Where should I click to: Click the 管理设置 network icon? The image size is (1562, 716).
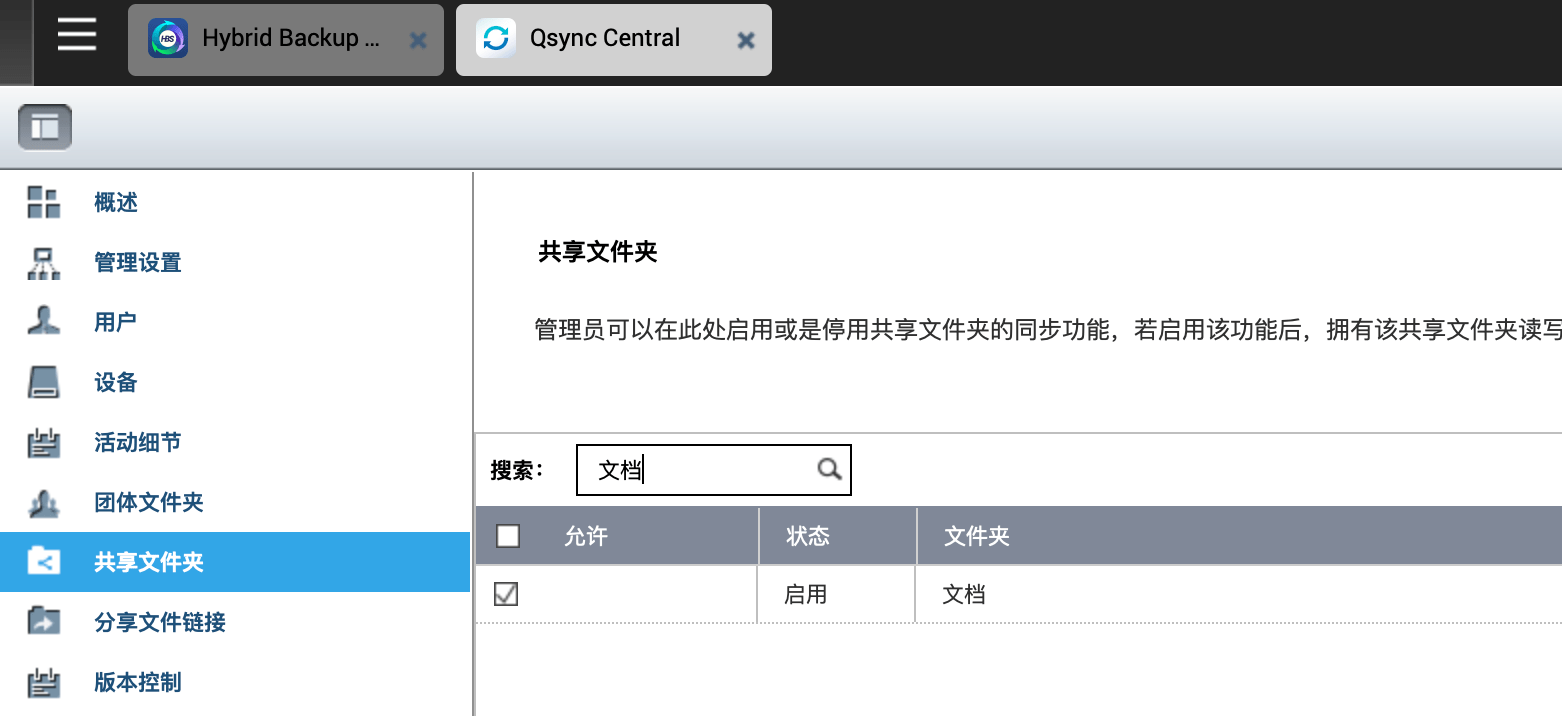click(x=44, y=262)
